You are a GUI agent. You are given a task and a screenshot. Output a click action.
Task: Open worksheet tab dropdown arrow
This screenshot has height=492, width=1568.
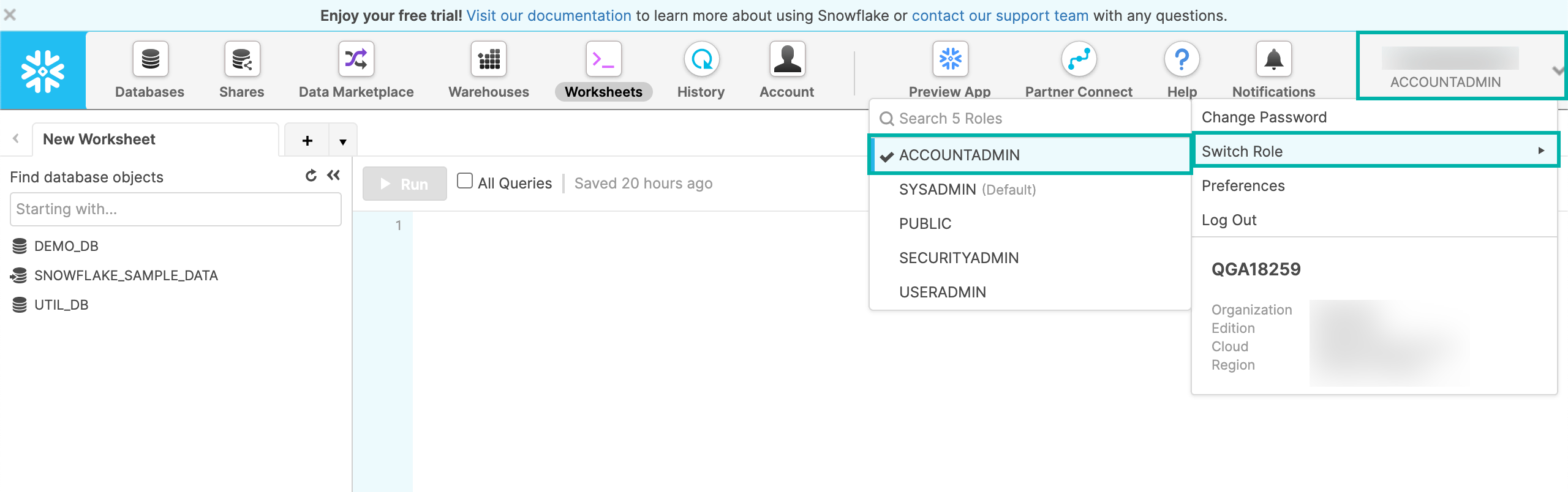click(343, 141)
